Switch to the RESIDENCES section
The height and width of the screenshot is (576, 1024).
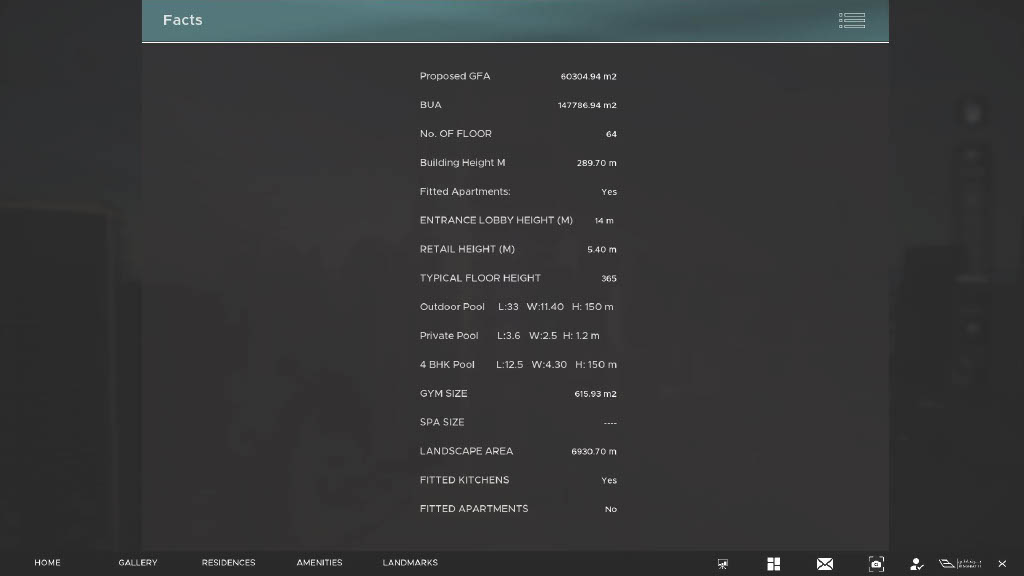tap(228, 563)
